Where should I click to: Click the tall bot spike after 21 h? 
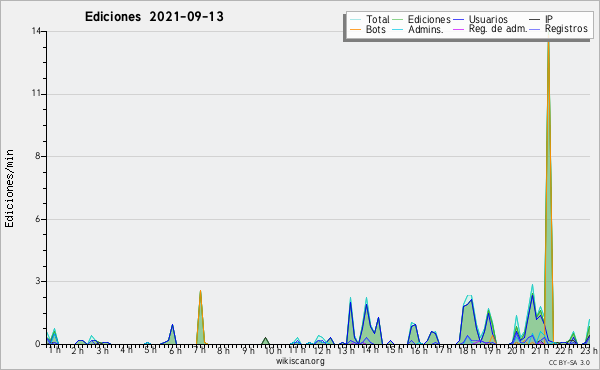549,191
